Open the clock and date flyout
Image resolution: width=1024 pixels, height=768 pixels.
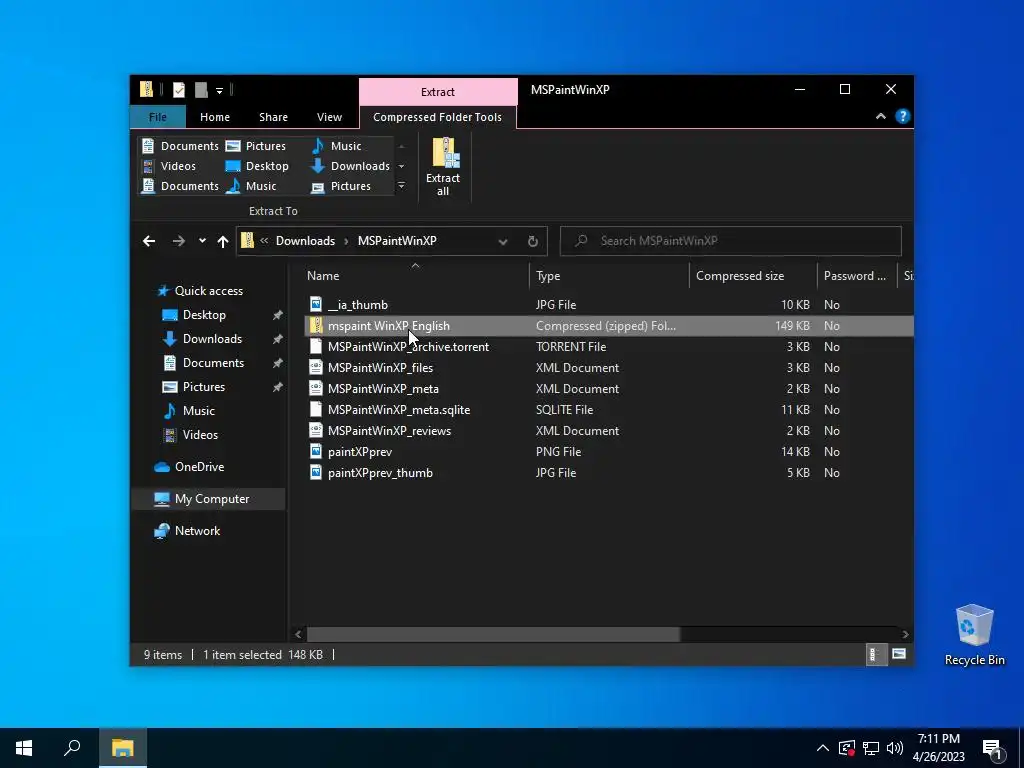click(938, 748)
